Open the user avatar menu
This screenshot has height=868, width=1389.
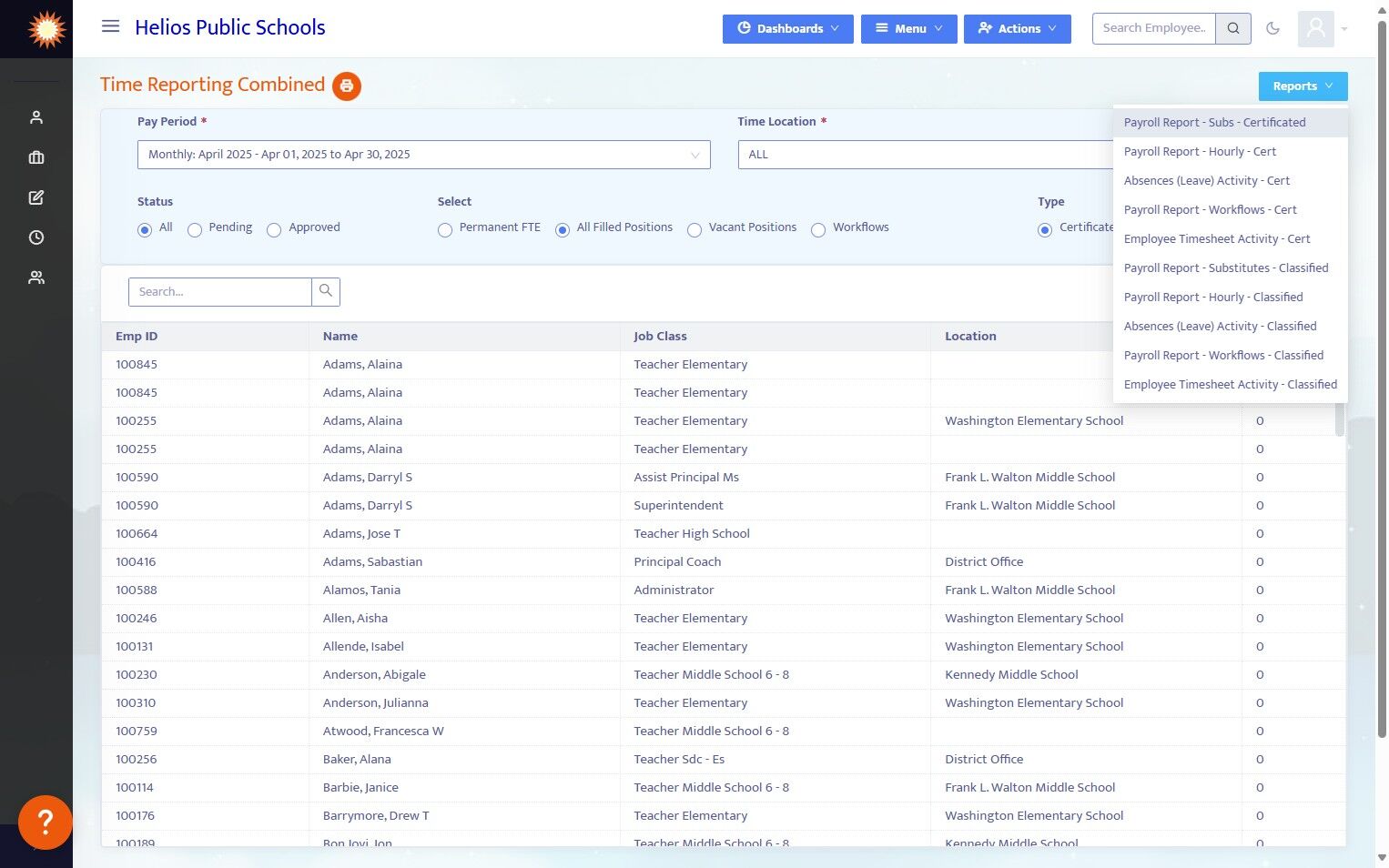click(x=1316, y=29)
